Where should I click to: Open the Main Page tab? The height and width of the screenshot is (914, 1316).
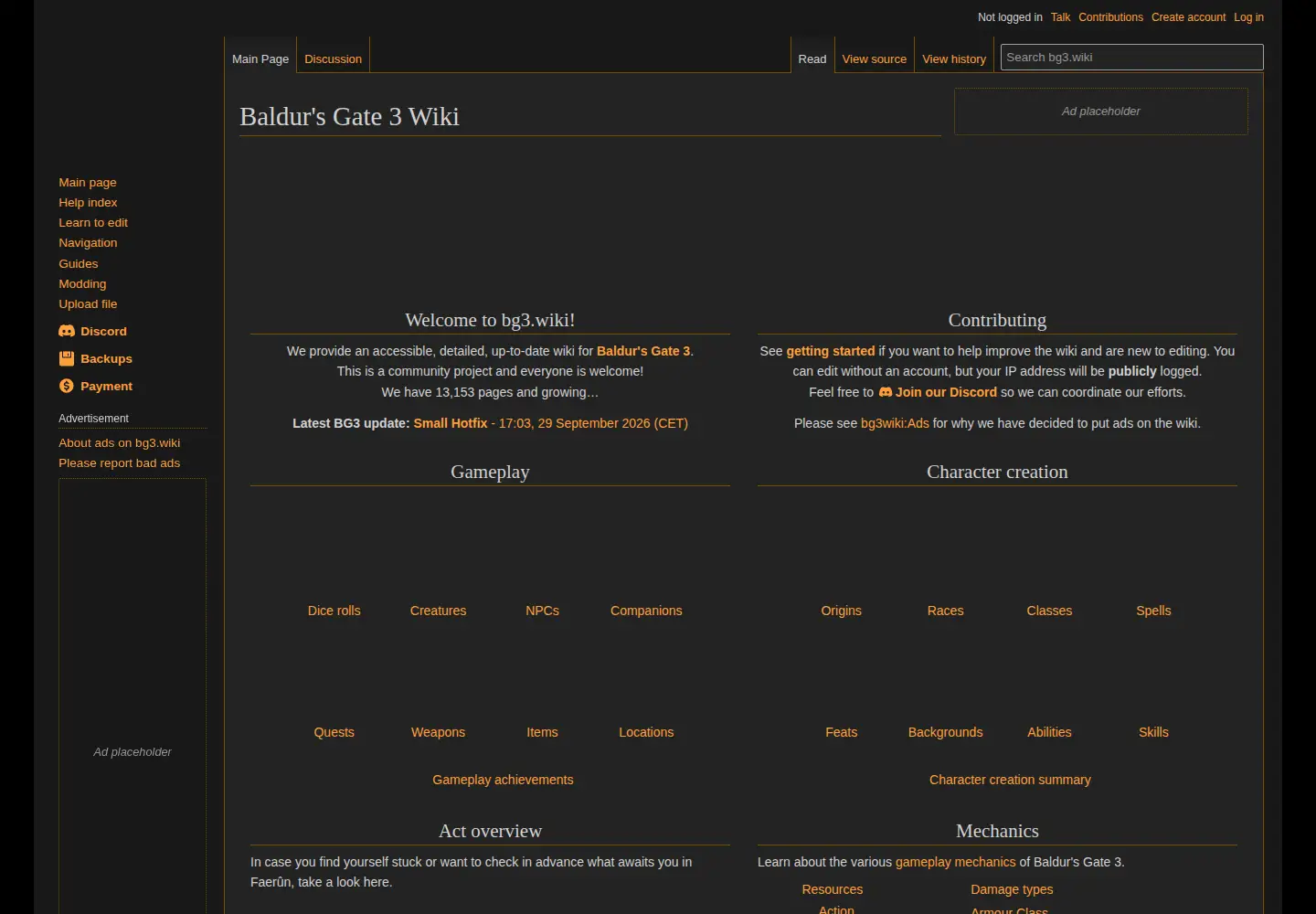pyautogui.click(x=260, y=58)
